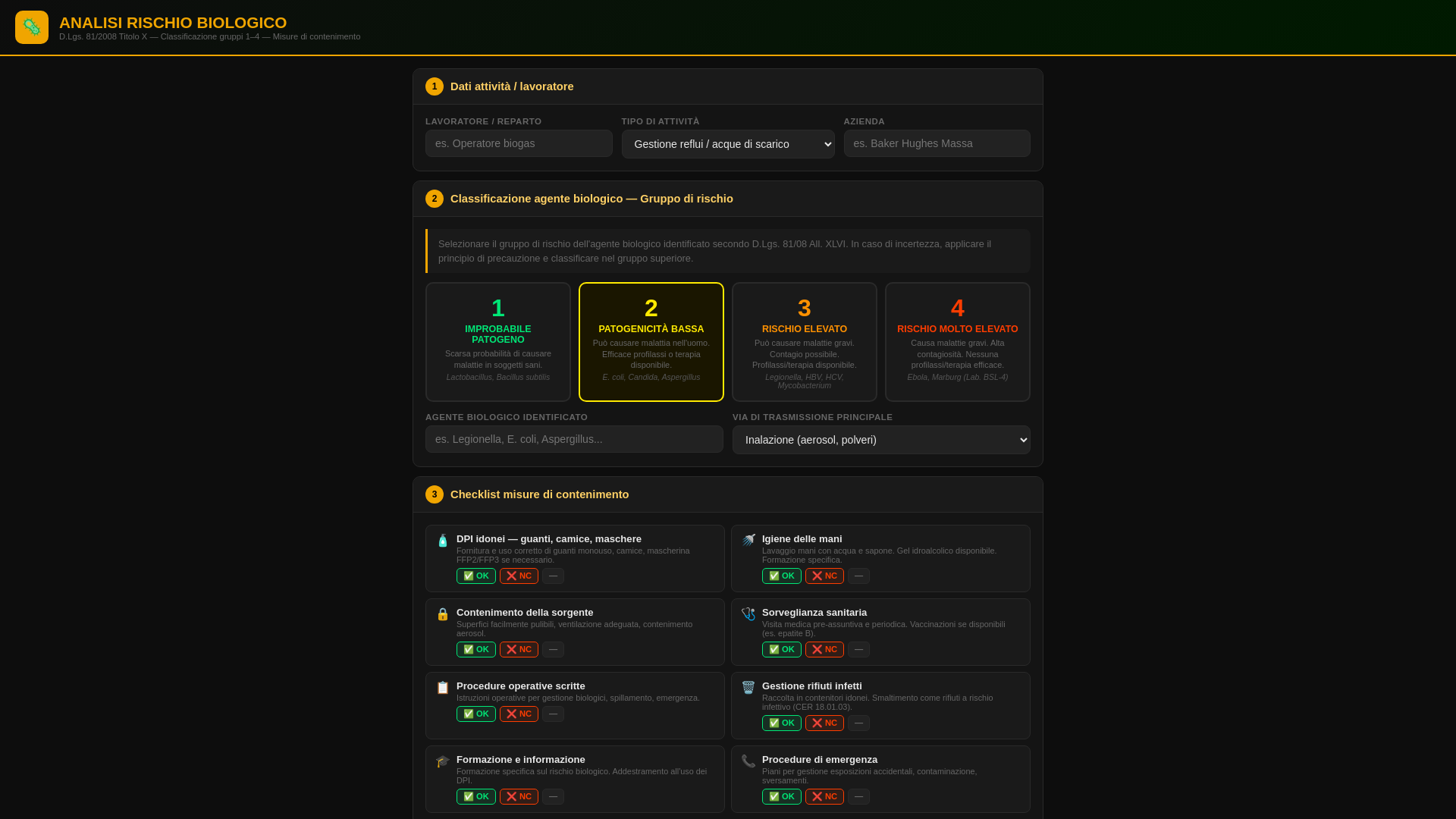The image size is (1456, 819).
Task: Mark Igiene delle mani as NC
Action: (x=824, y=576)
